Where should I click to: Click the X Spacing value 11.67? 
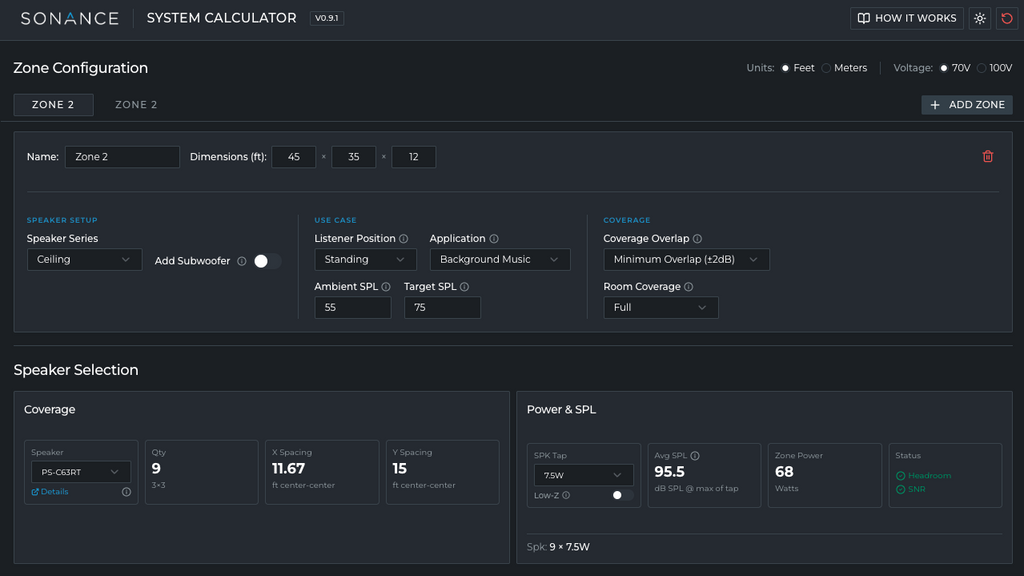pyautogui.click(x=288, y=468)
